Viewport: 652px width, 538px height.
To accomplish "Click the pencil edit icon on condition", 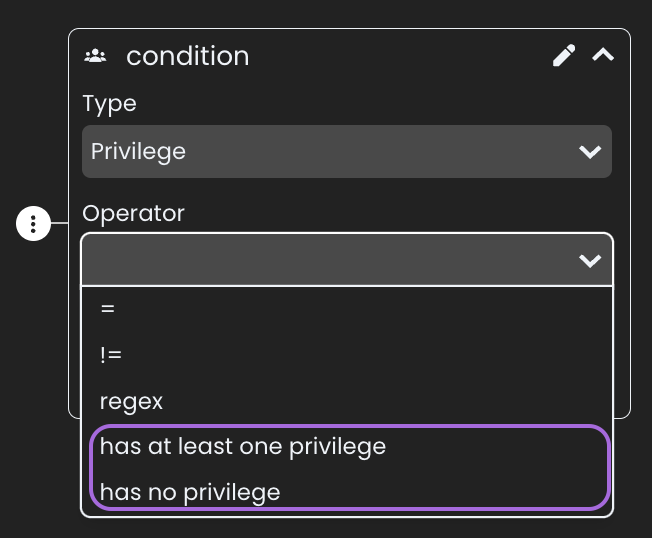I will [x=564, y=56].
